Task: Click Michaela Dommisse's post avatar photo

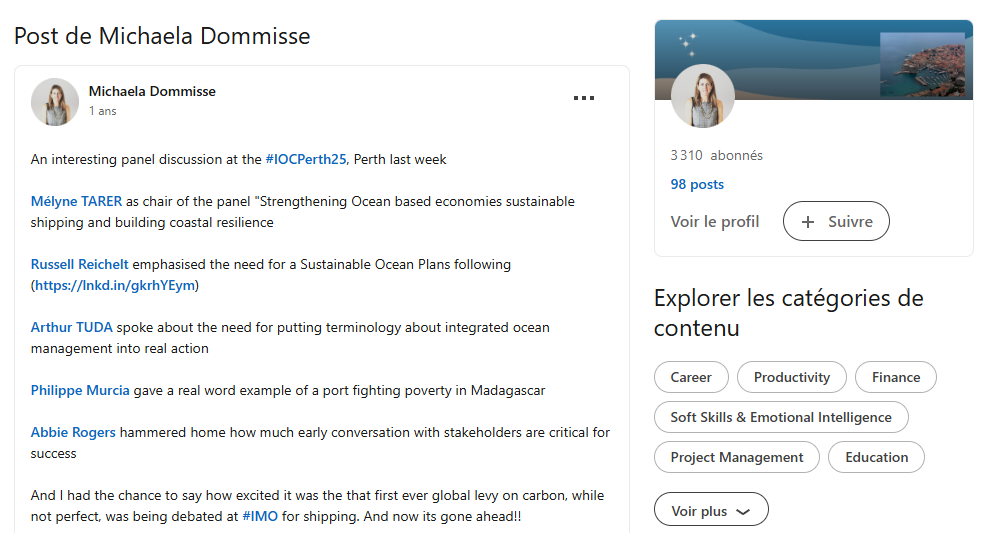Action: pyautogui.click(x=55, y=102)
